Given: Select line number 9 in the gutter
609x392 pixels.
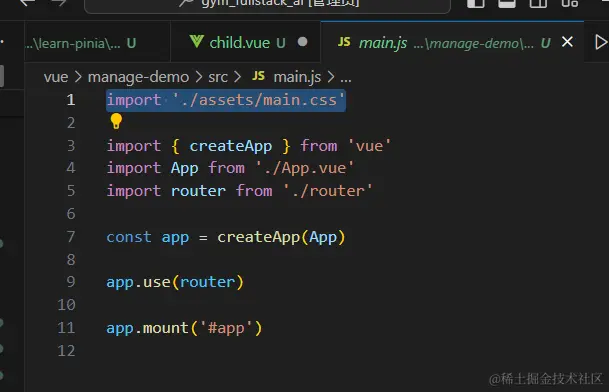Looking at the screenshot, I should tap(71, 282).
